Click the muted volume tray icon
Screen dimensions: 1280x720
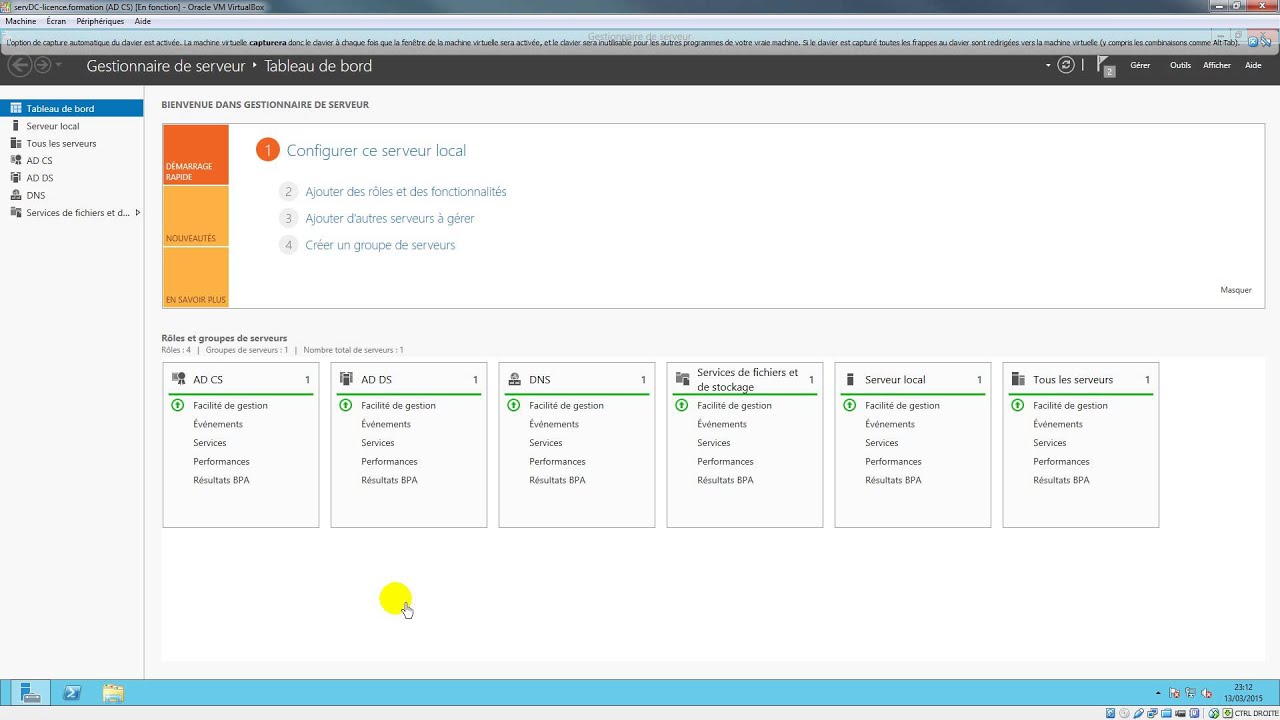(1206, 693)
